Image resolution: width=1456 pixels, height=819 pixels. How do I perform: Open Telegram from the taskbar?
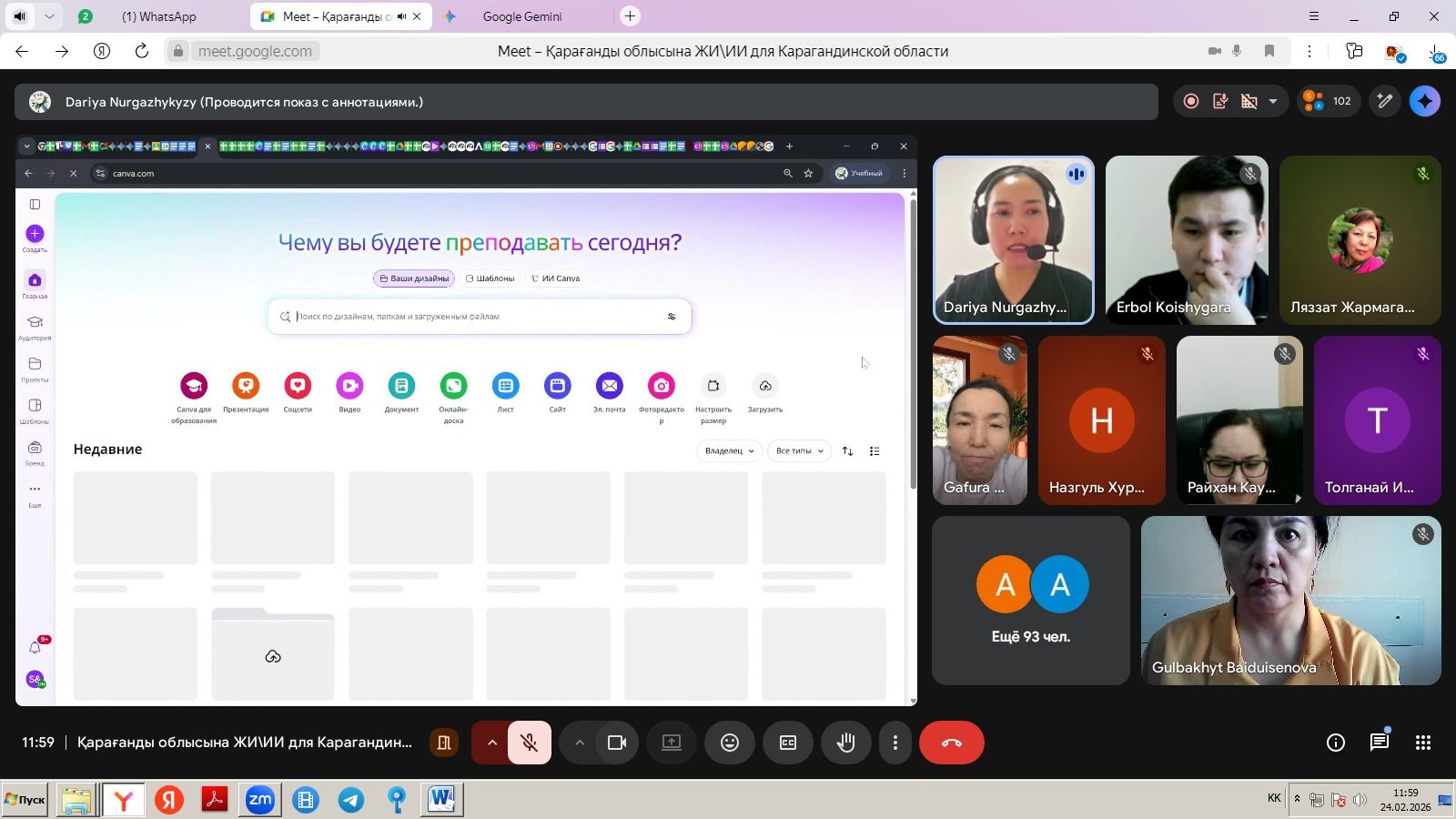pos(351,800)
